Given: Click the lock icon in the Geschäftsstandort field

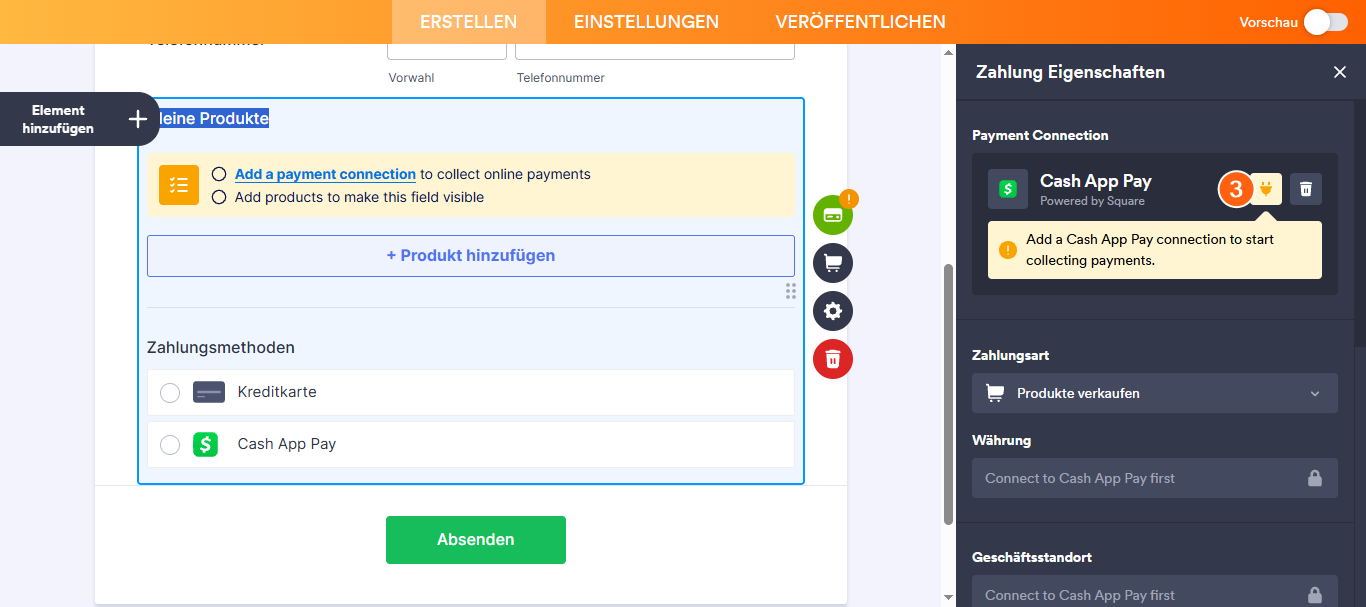Looking at the screenshot, I should [1315, 594].
